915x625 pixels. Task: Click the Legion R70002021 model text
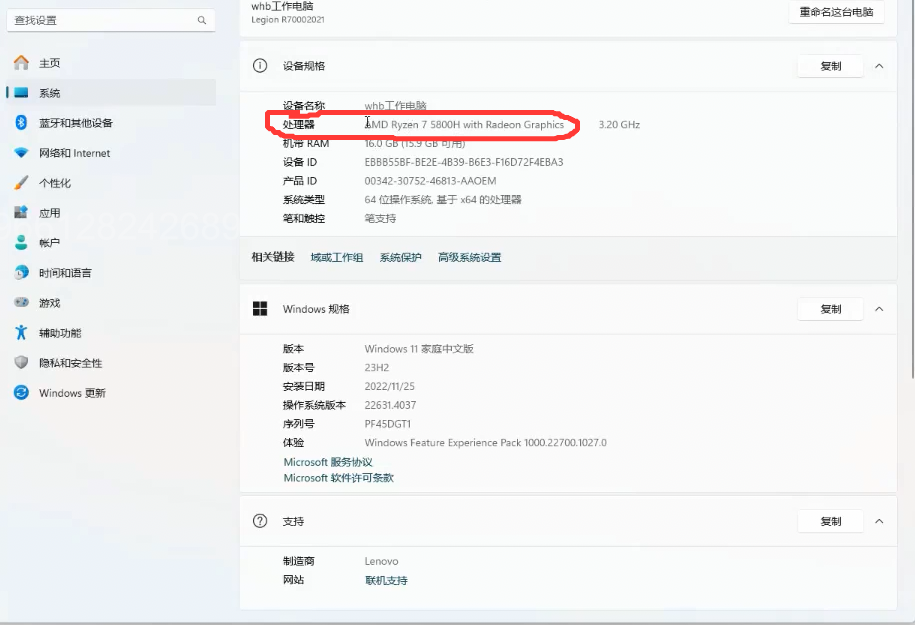[x=288, y=19]
